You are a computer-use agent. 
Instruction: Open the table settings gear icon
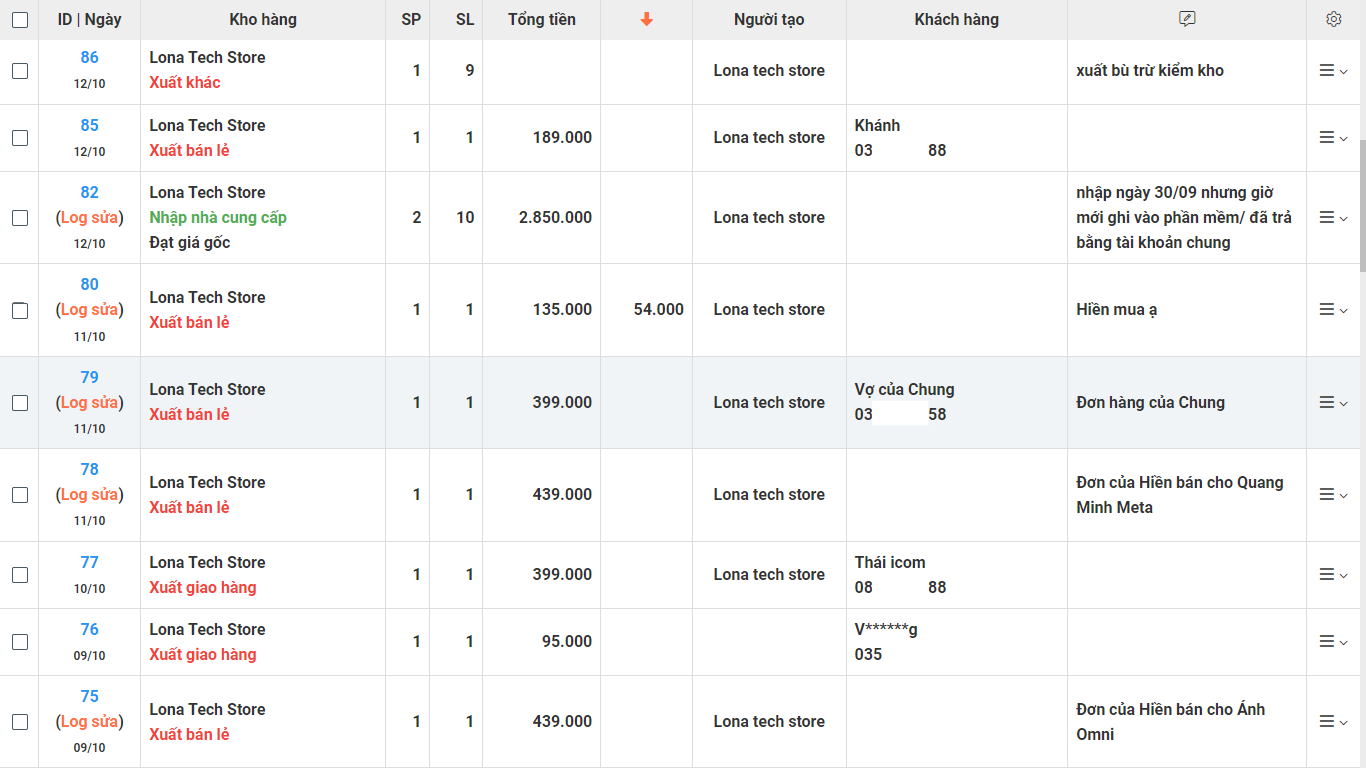(x=1333, y=19)
